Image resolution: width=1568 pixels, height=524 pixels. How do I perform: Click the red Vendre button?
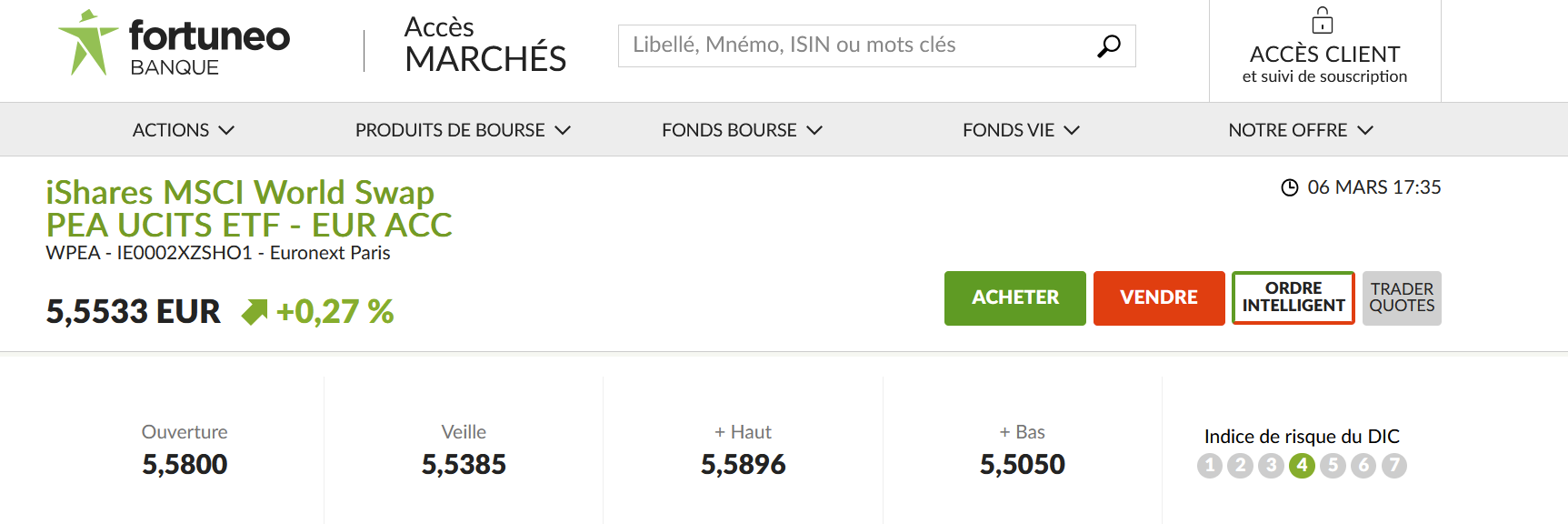(x=1159, y=298)
